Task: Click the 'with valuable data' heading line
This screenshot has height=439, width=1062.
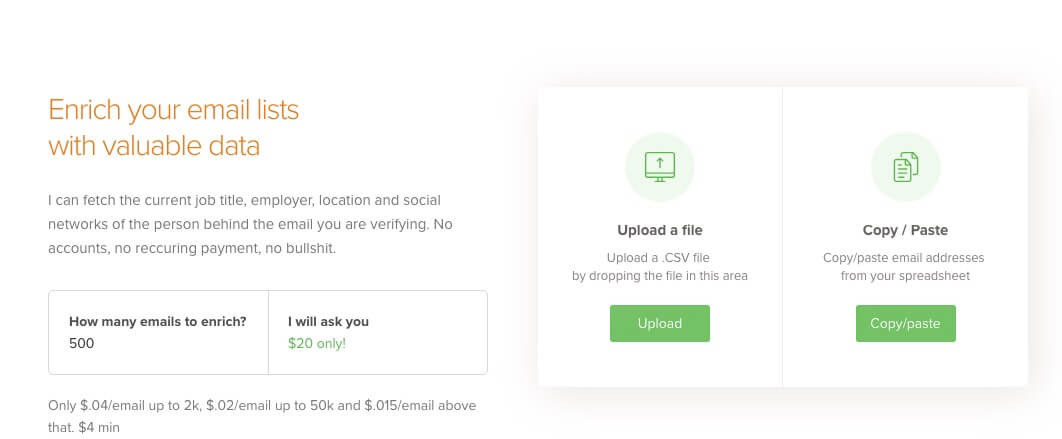Action: (x=154, y=146)
